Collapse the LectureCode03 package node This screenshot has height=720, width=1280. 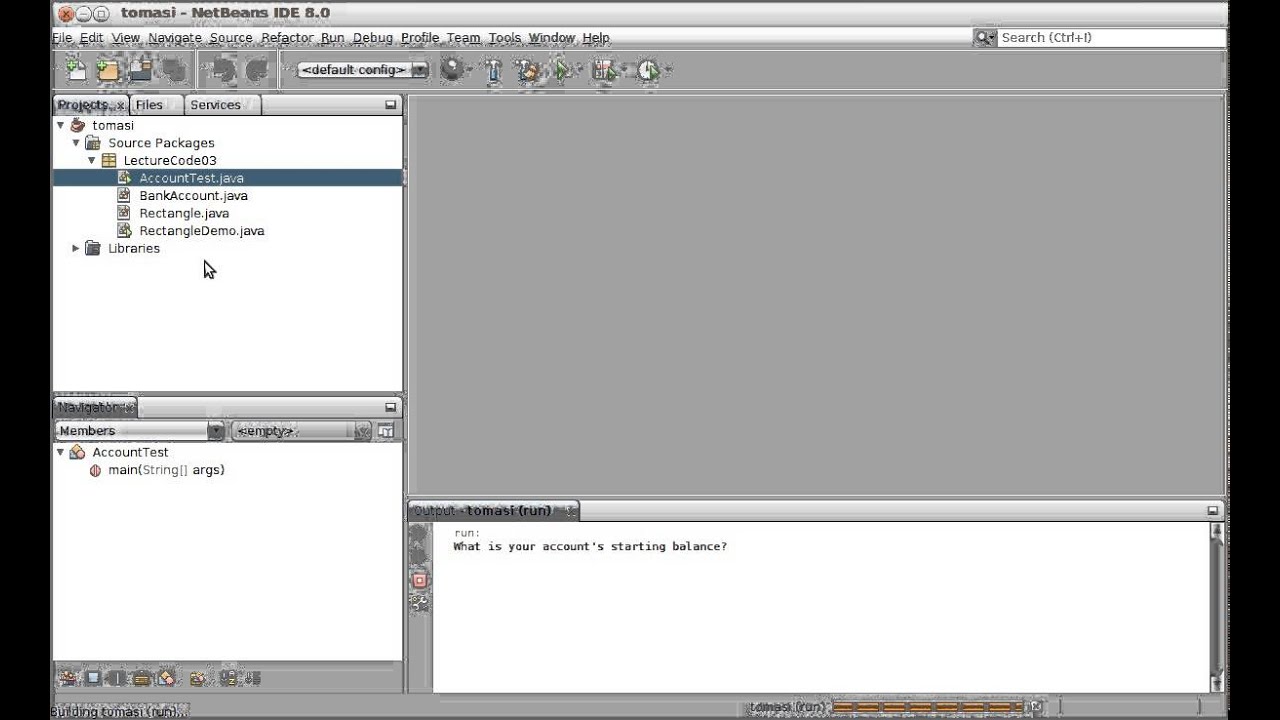(92, 160)
